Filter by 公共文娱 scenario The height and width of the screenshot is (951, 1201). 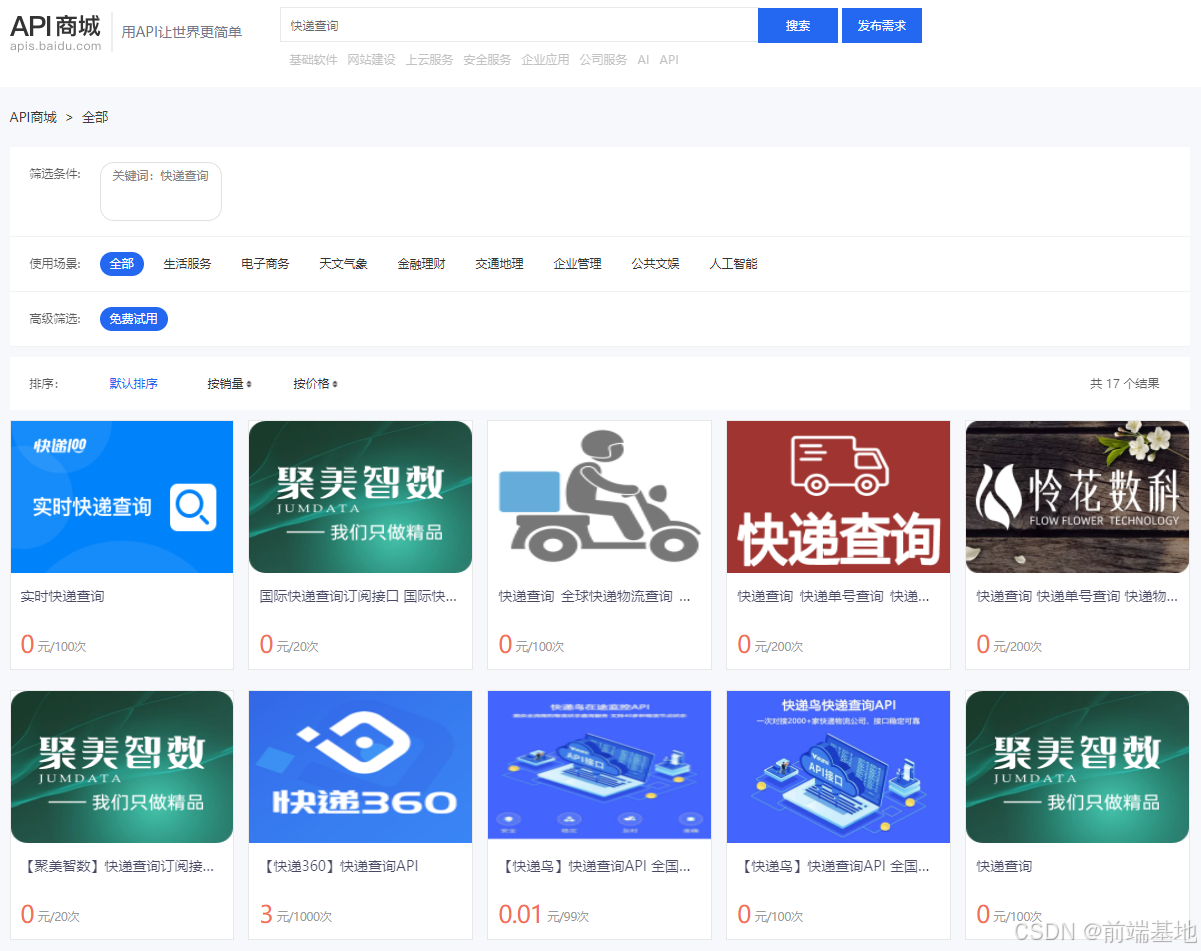(656, 264)
